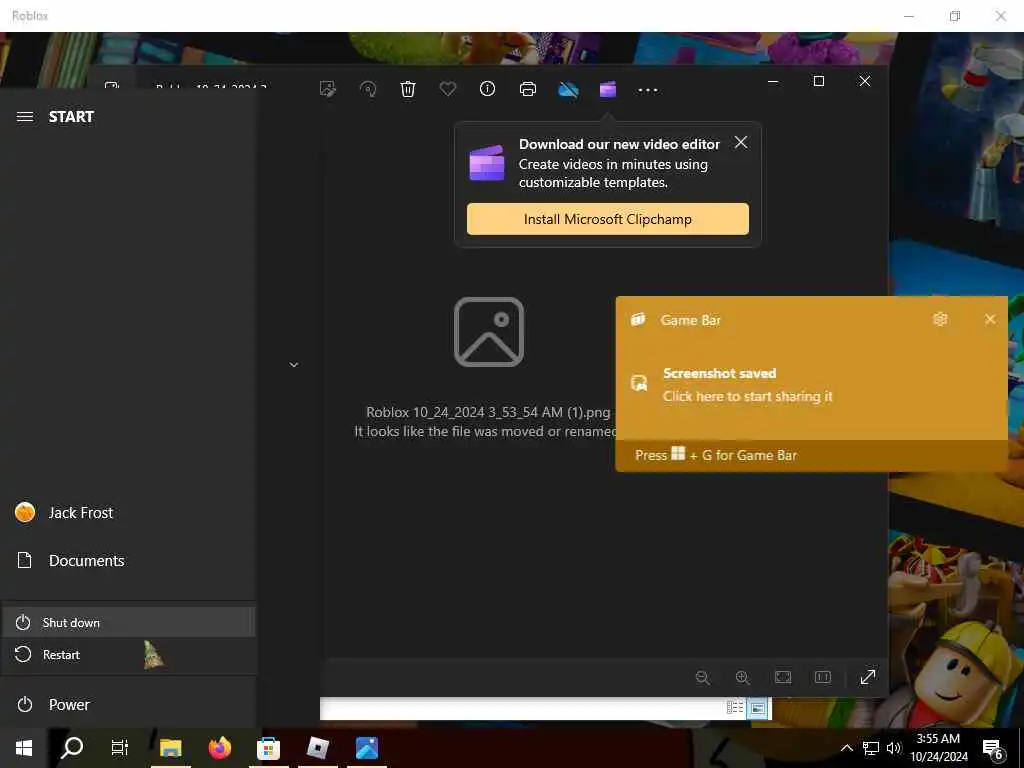Close the video editor promo popup
This screenshot has height=768, width=1024.
click(741, 142)
